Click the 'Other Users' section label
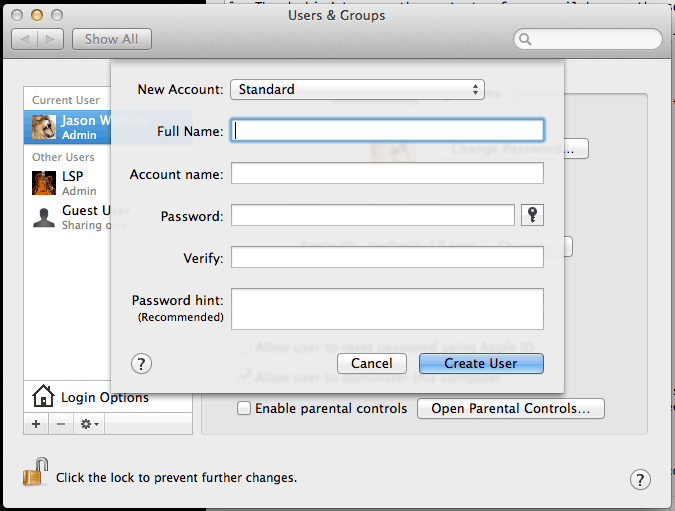675x511 pixels. pos(63,157)
